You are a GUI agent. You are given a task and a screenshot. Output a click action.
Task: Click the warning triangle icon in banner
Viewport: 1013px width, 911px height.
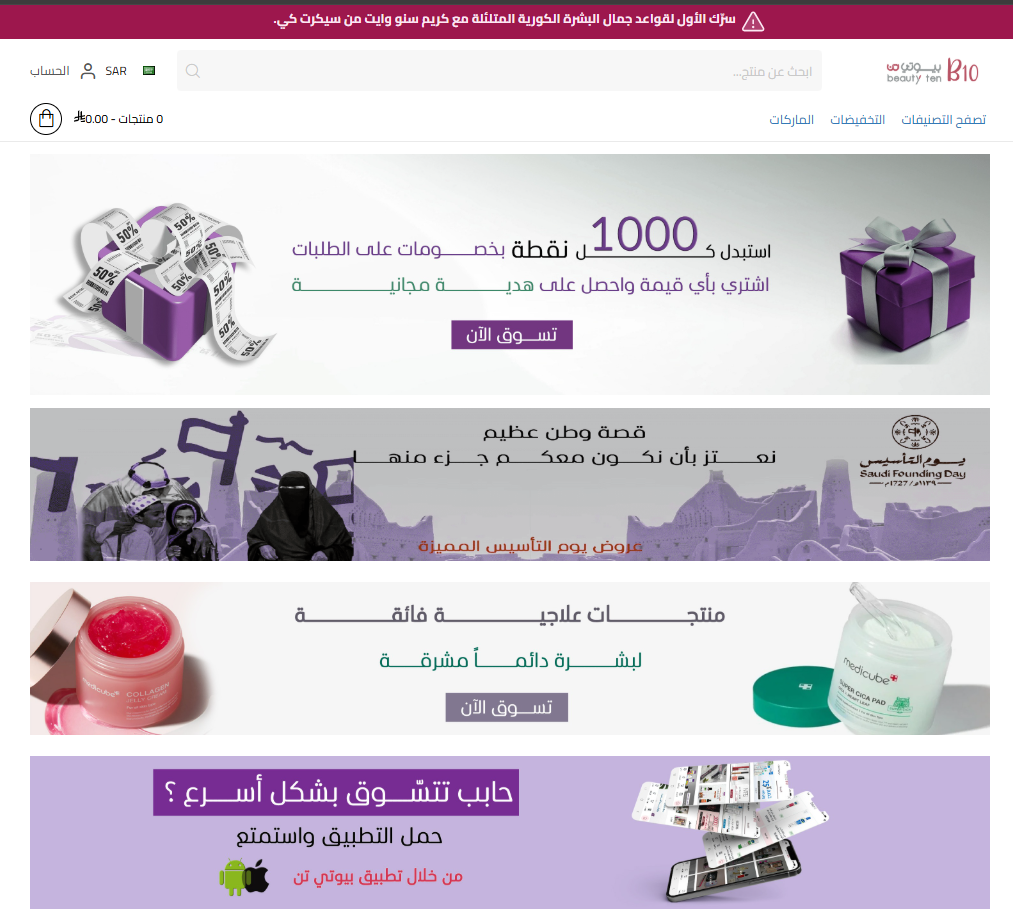coord(753,22)
